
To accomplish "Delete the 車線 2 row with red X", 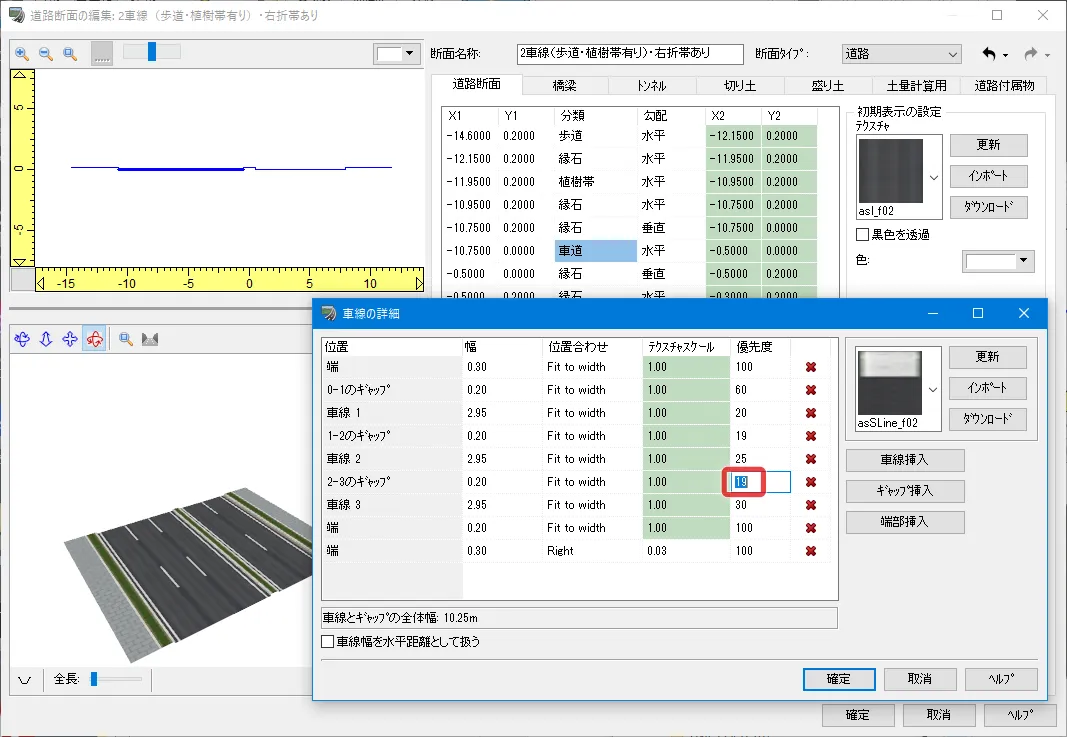I will [x=811, y=459].
